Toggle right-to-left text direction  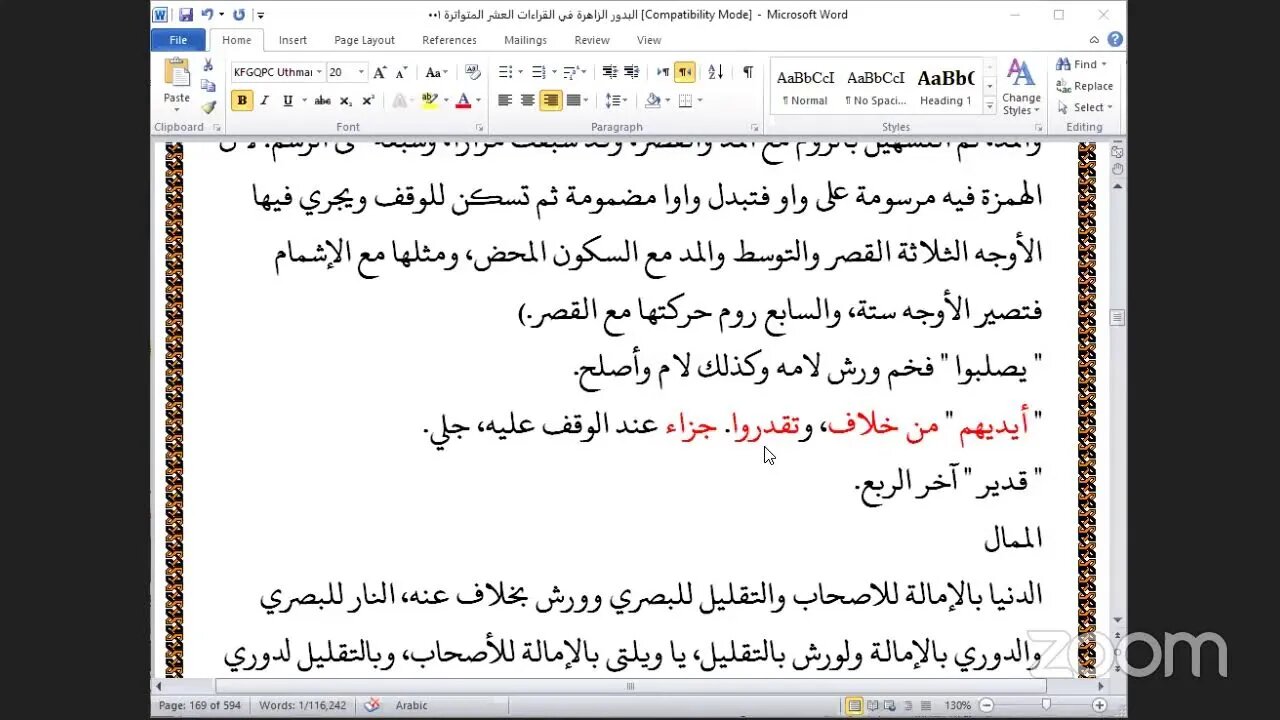685,72
